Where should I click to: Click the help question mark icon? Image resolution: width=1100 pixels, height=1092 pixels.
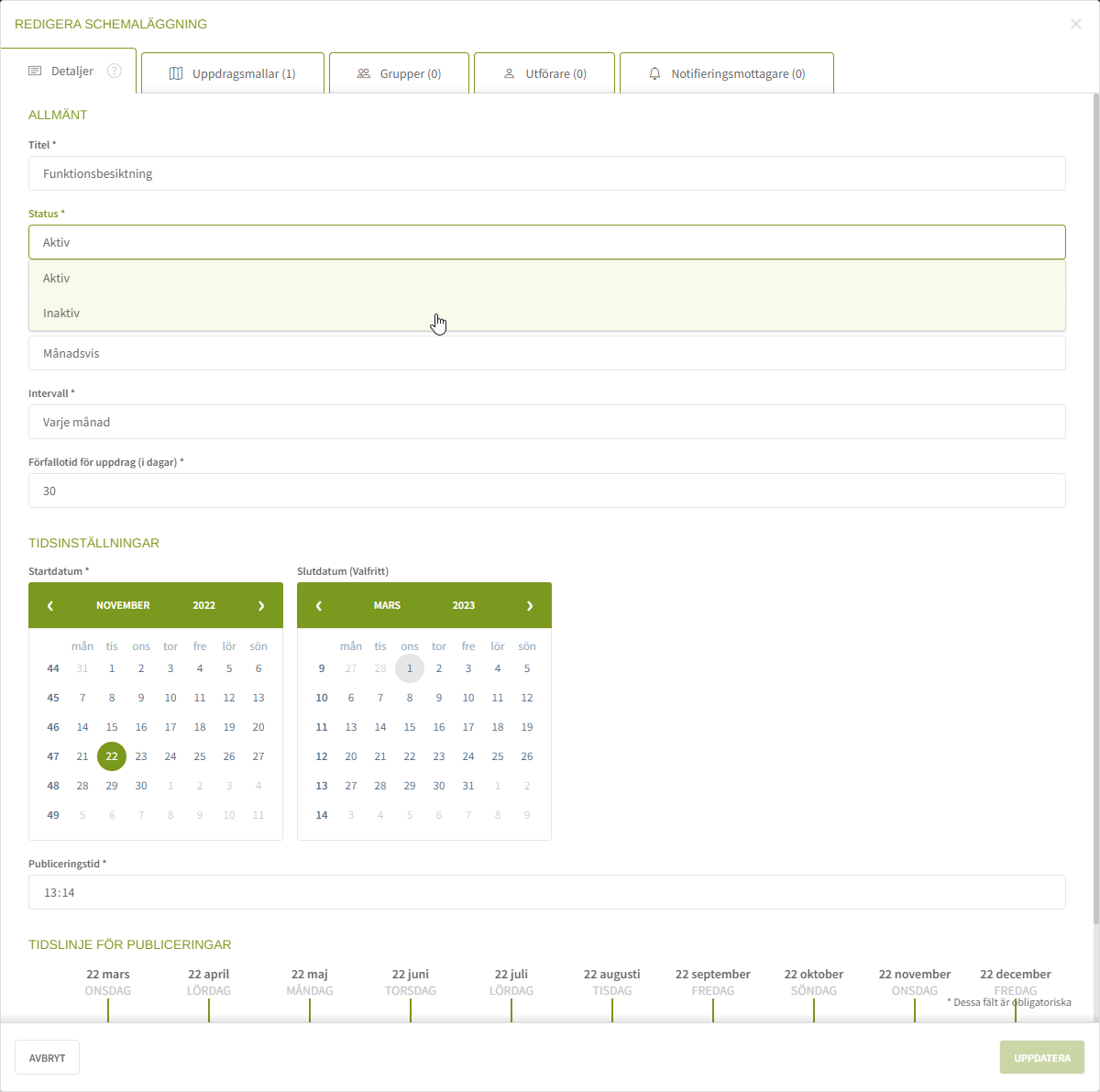pos(115,71)
